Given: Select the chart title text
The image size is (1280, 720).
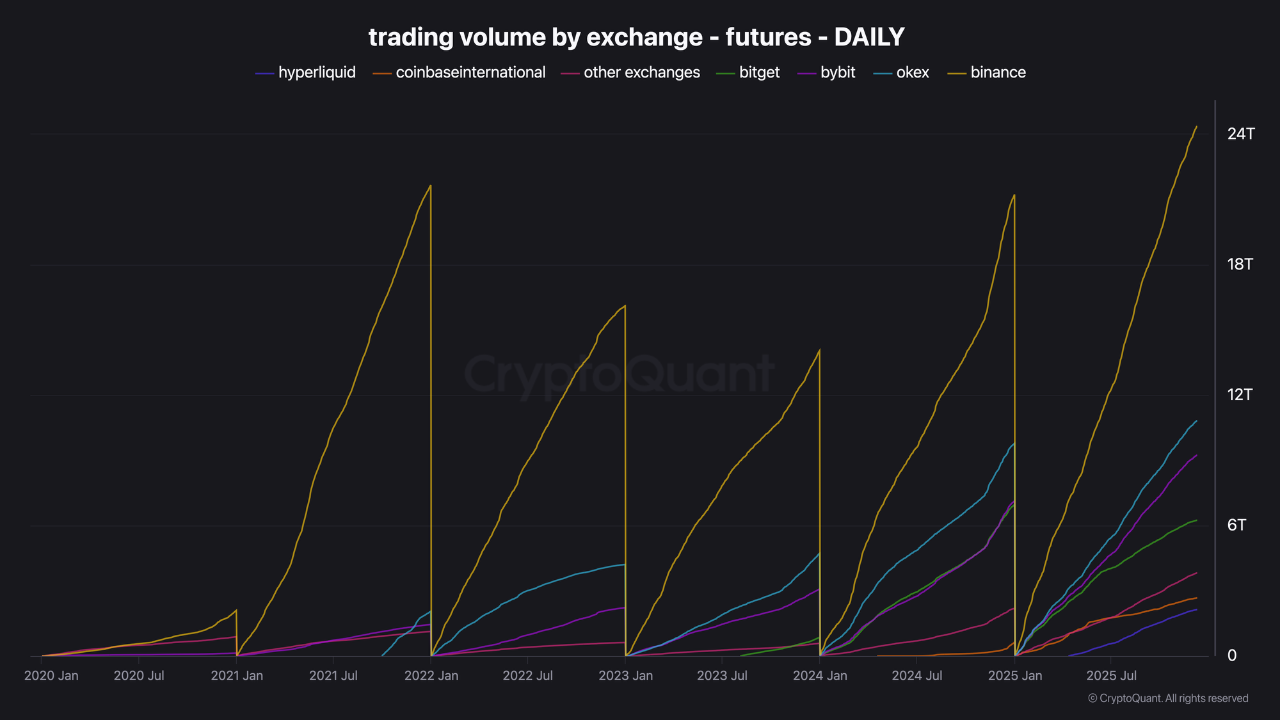Looking at the screenshot, I should coord(636,37).
